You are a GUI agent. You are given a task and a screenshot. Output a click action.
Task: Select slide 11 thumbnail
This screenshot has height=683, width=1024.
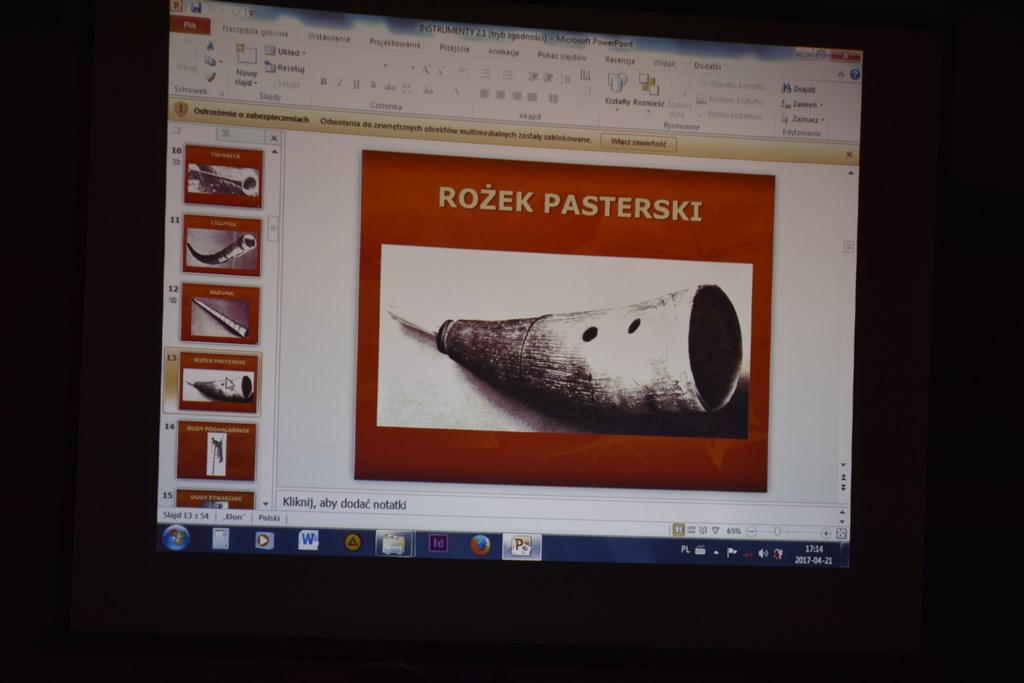(222, 245)
